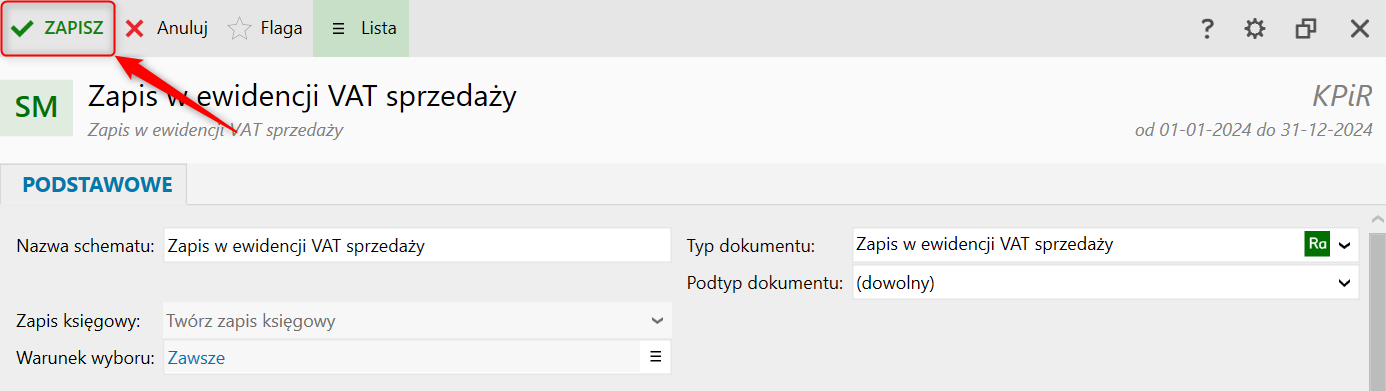The height and width of the screenshot is (391, 1386).
Task: Switch to the PODSTAWOWE tab
Action: point(97,185)
